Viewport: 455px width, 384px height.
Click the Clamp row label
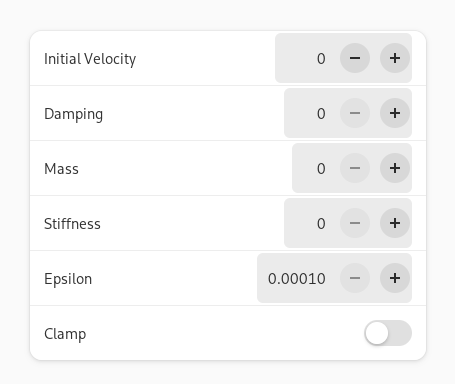click(65, 334)
